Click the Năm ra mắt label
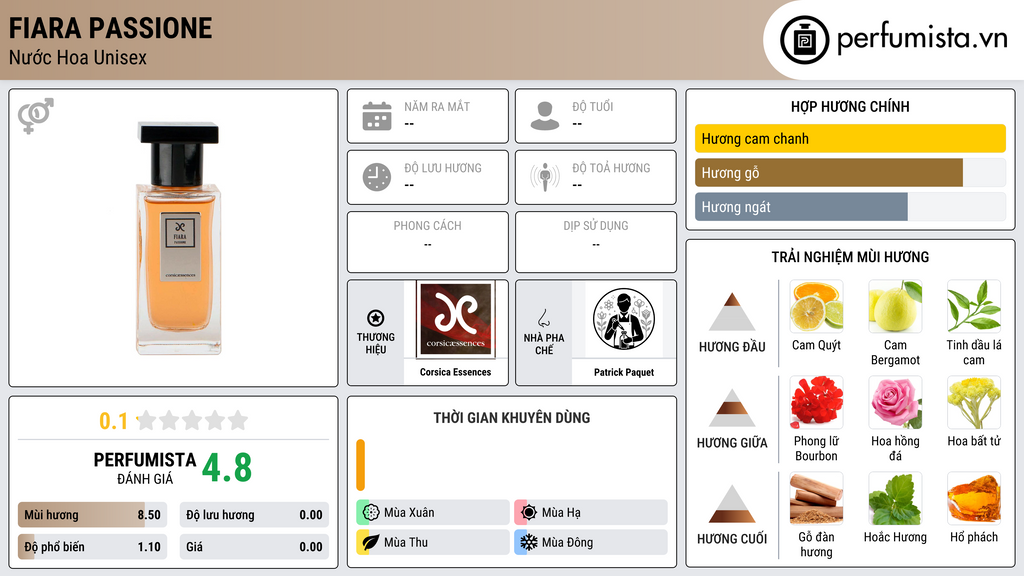 point(437,106)
